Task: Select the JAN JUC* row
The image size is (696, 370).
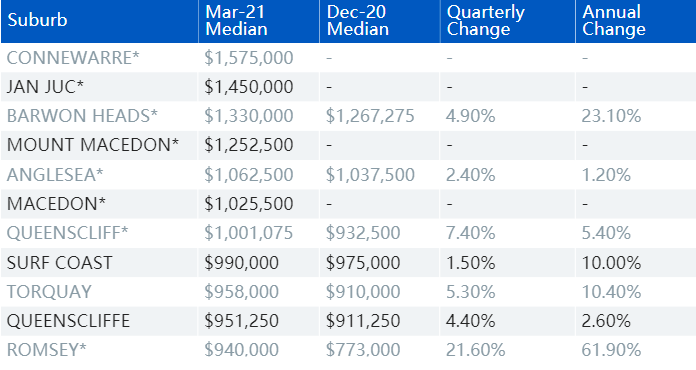Action: (x=348, y=87)
